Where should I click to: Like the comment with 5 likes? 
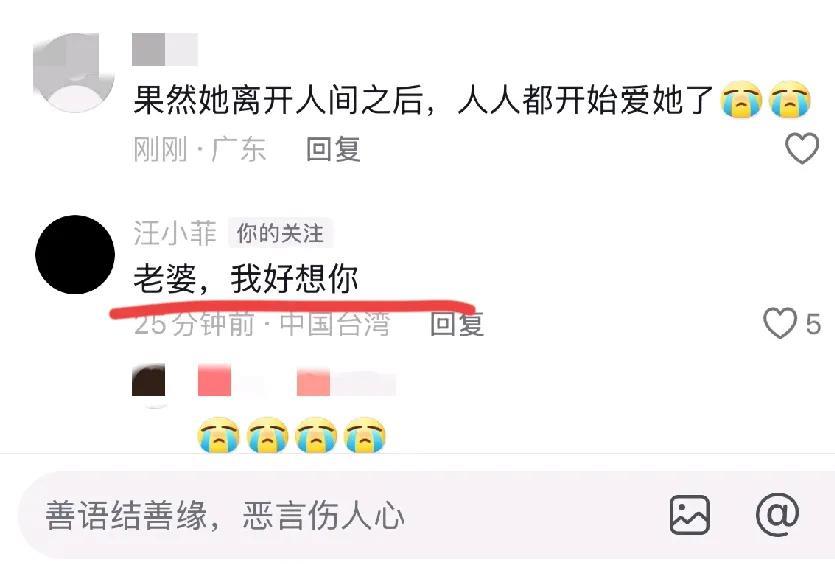pyautogui.click(x=780, y=323)
